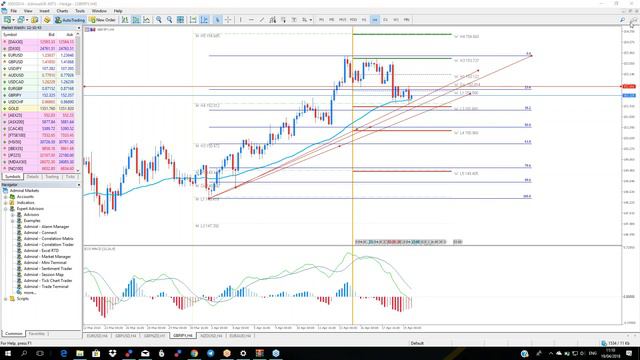The image size is (640, 360).
Task: Click the toolbar icon right of the Profiles dropdown
Action: (x=34, y=20)
